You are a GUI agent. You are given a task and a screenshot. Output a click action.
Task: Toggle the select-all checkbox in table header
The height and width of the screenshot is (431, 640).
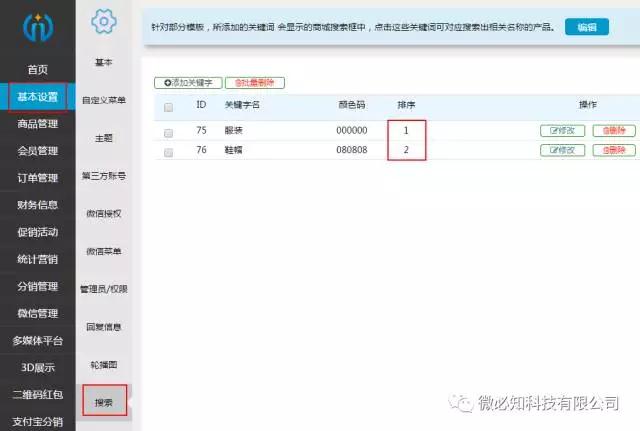[168, 107]
